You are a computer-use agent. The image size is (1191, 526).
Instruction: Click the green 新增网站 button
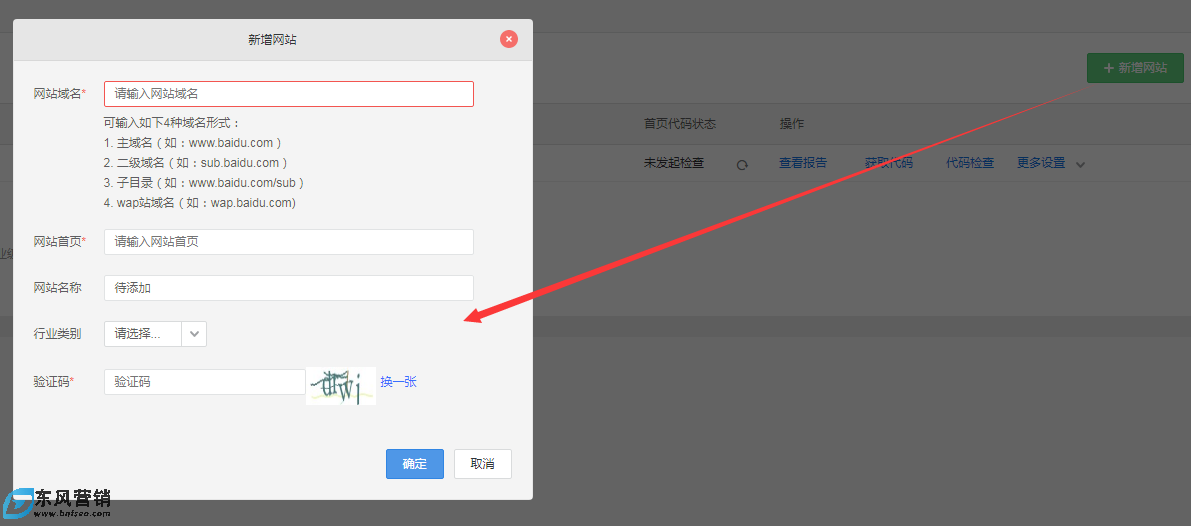tap(1136, 68)
